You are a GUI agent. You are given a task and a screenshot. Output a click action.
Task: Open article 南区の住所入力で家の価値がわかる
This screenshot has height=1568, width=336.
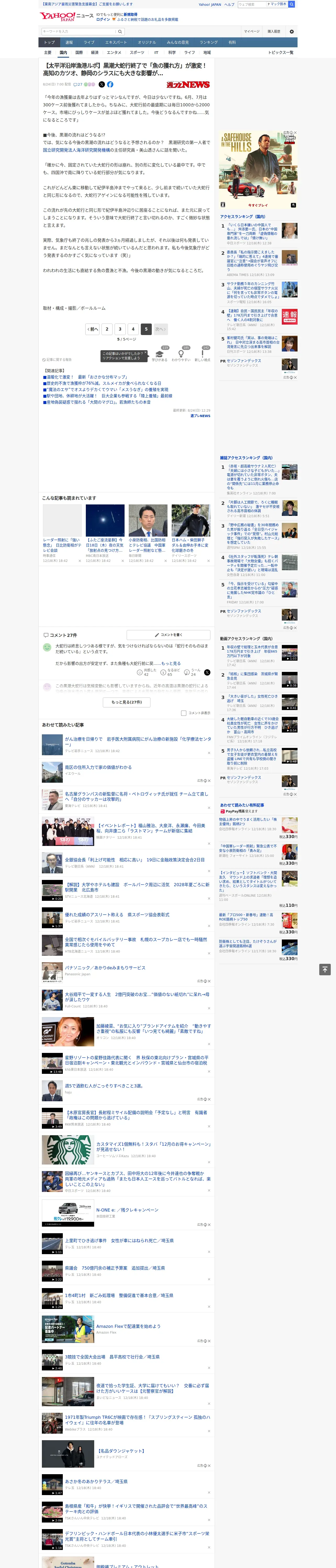(98, 768)
